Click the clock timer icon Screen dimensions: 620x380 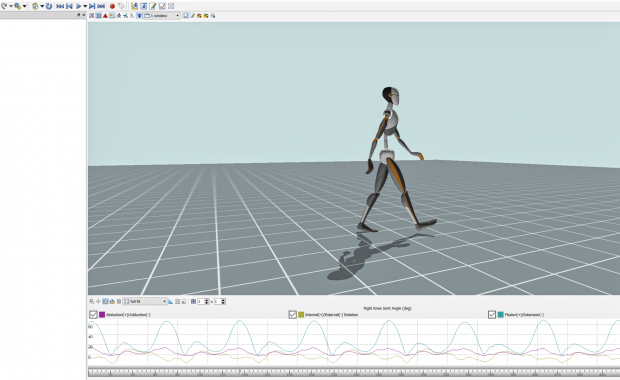click(35, 6)
